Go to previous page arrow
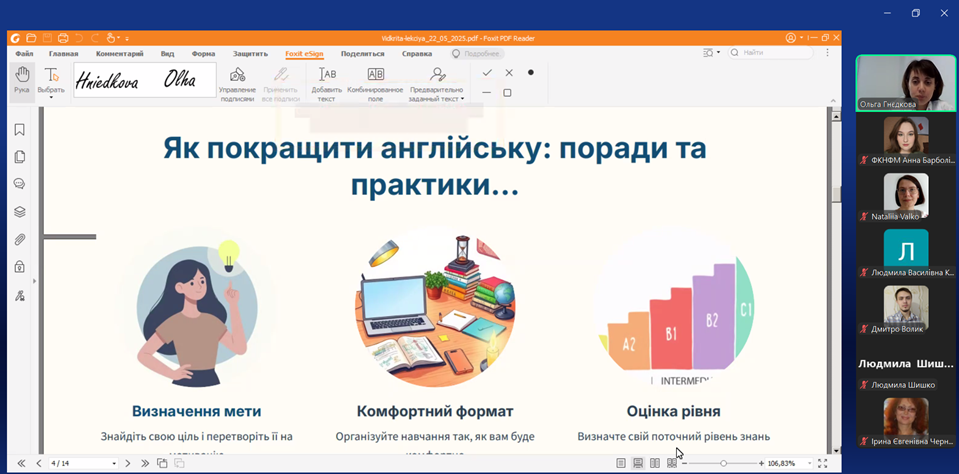 39,464
